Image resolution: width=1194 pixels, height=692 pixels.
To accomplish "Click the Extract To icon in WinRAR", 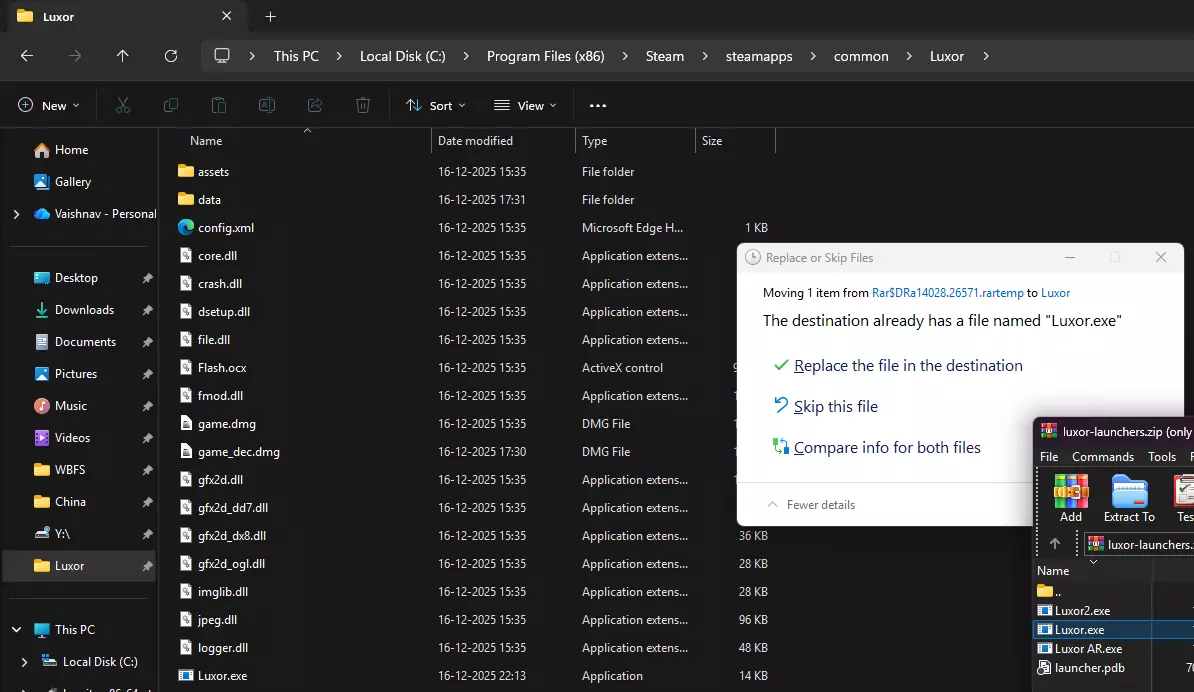I will click(x=1129, y=498).
